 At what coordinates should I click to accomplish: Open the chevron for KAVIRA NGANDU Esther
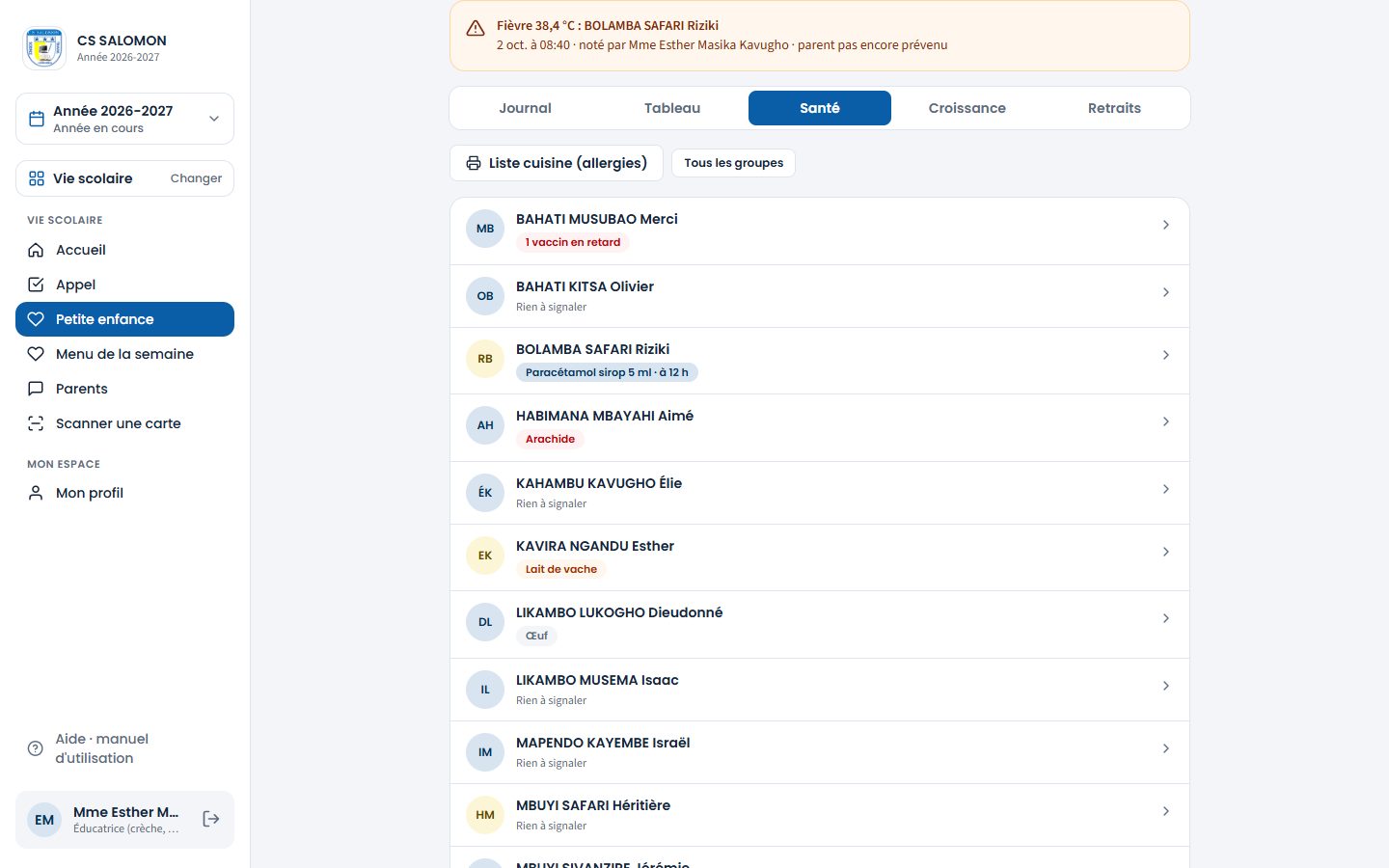coord(1166,552)
